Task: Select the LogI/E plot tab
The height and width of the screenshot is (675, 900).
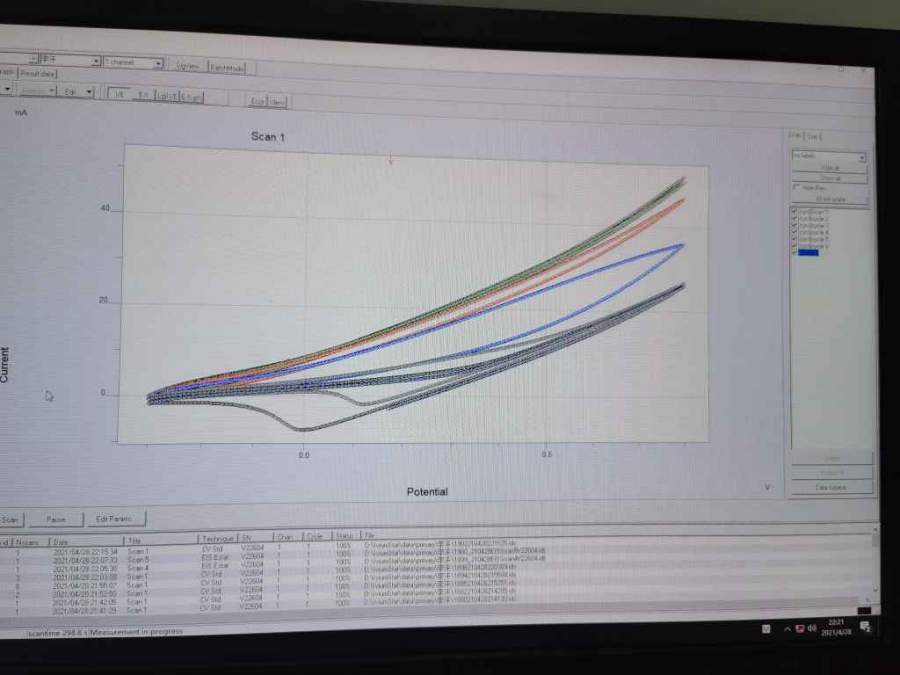Action: point(167,96)
